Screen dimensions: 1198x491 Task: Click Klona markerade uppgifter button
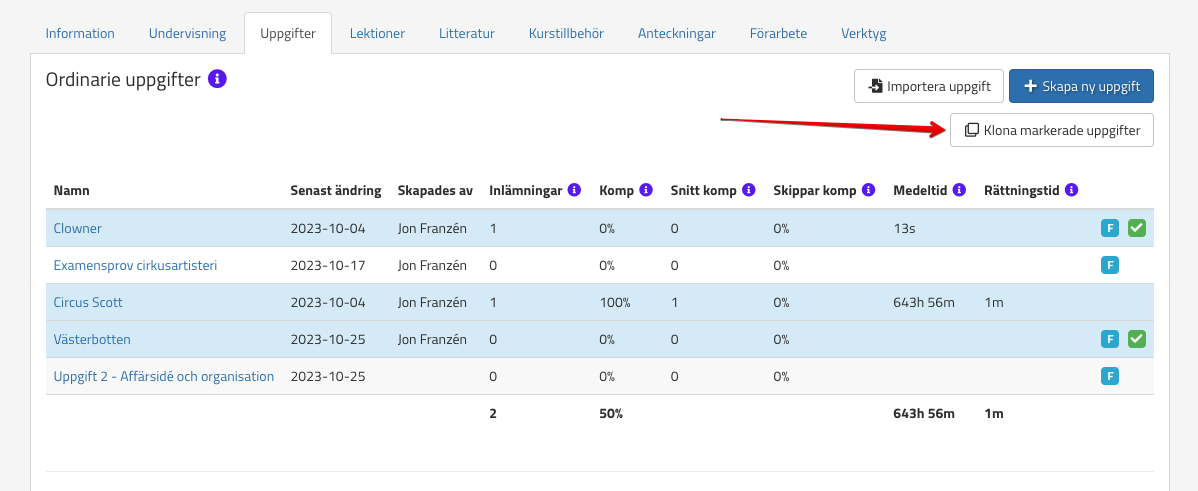click(x=1051, y=130)
